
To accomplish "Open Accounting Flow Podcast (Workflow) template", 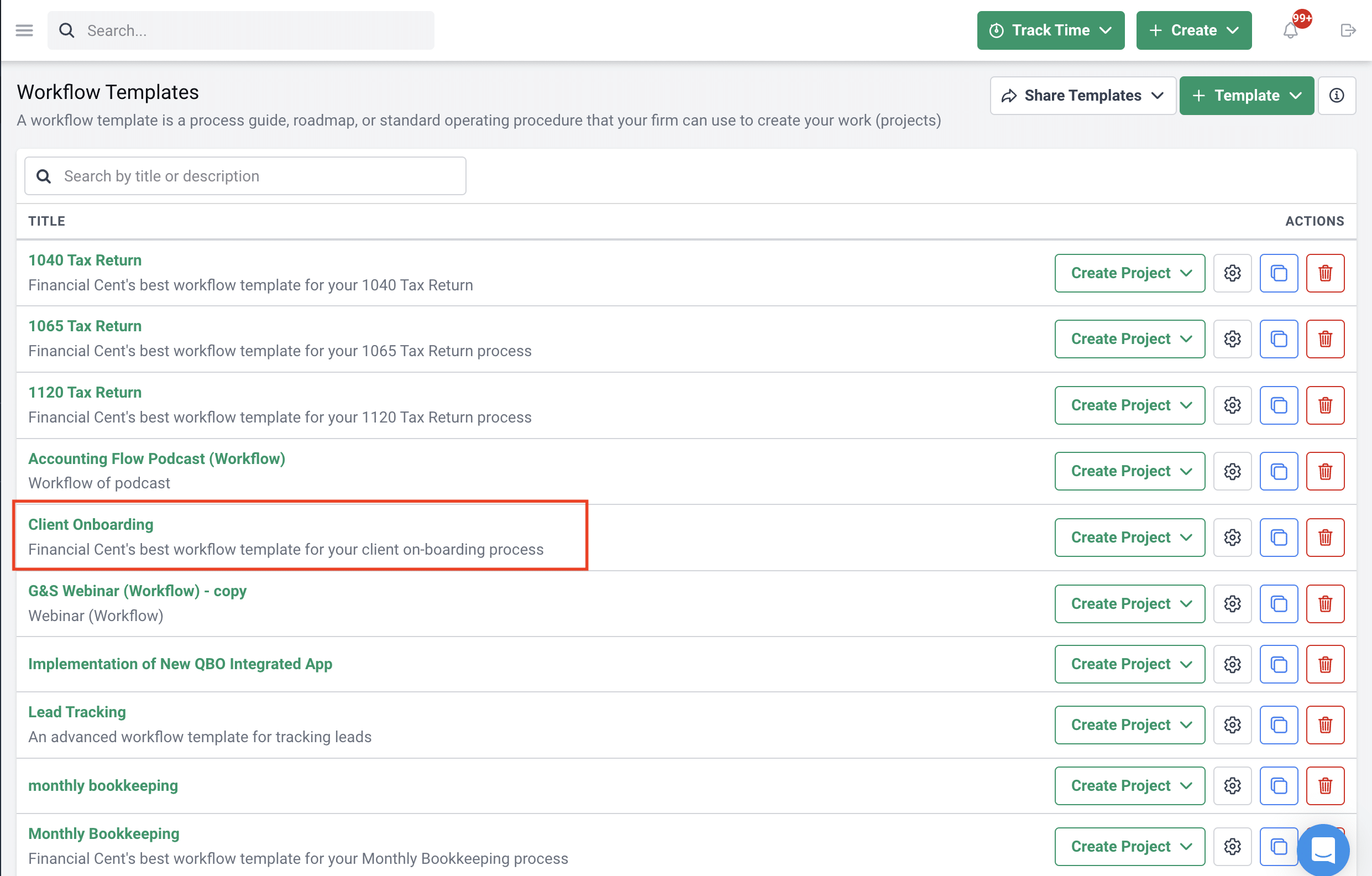I will [156, 459].
